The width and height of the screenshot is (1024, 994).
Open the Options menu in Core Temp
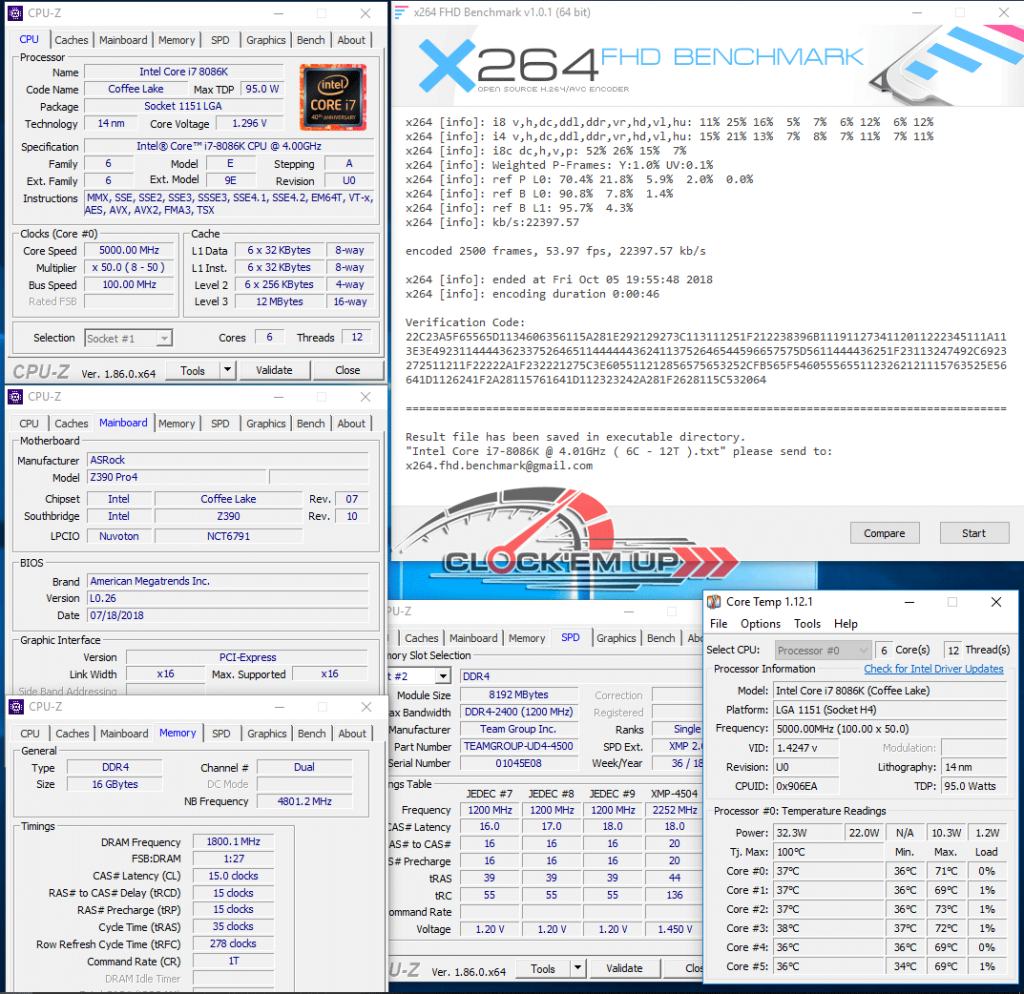click(x=760, y=624)
